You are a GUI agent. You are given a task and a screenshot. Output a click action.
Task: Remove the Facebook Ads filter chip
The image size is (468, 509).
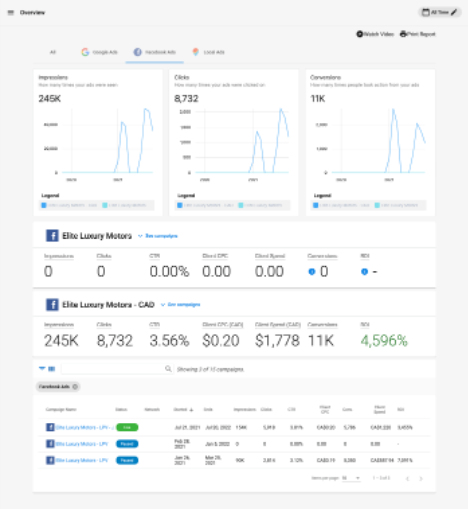click(x=75, y=387)
